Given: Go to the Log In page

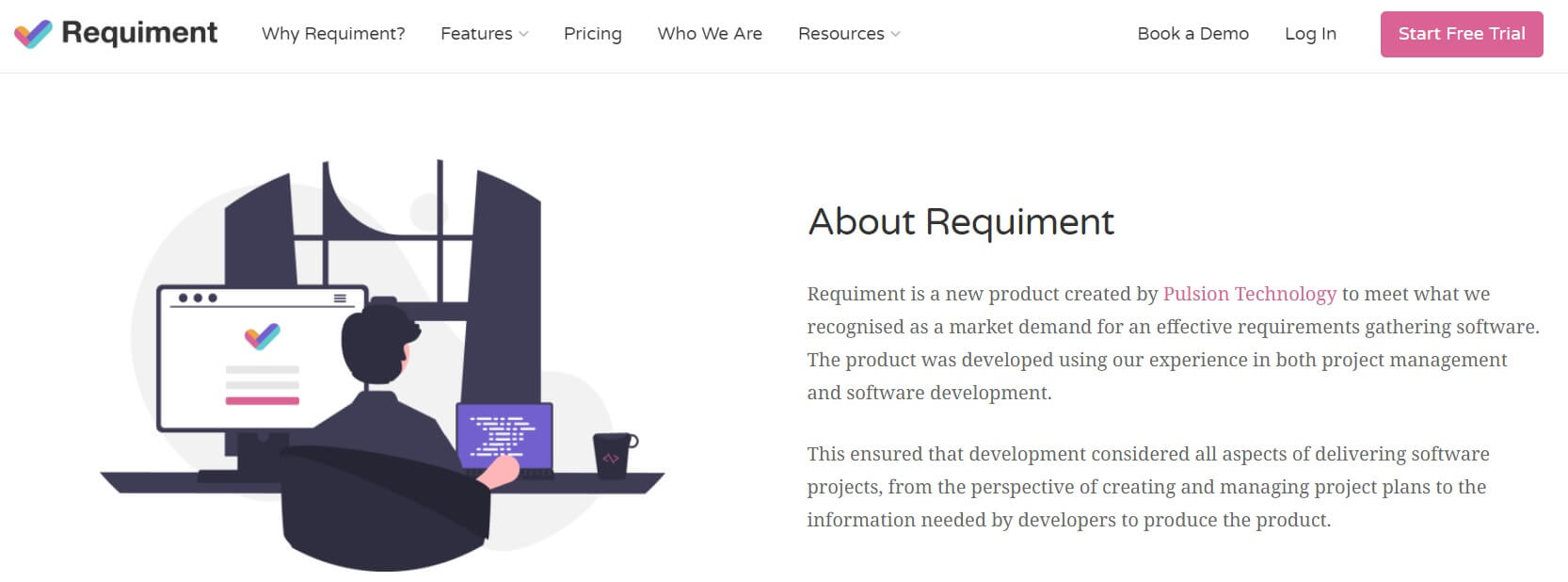Looking at the screenshot, I should tap(1310, 34).
